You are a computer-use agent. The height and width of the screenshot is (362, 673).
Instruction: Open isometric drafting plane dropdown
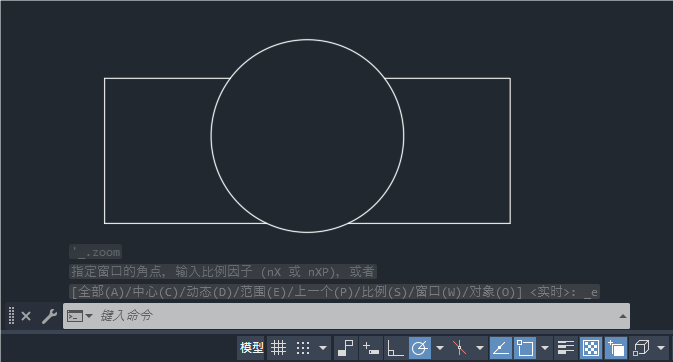coord(480,347)
